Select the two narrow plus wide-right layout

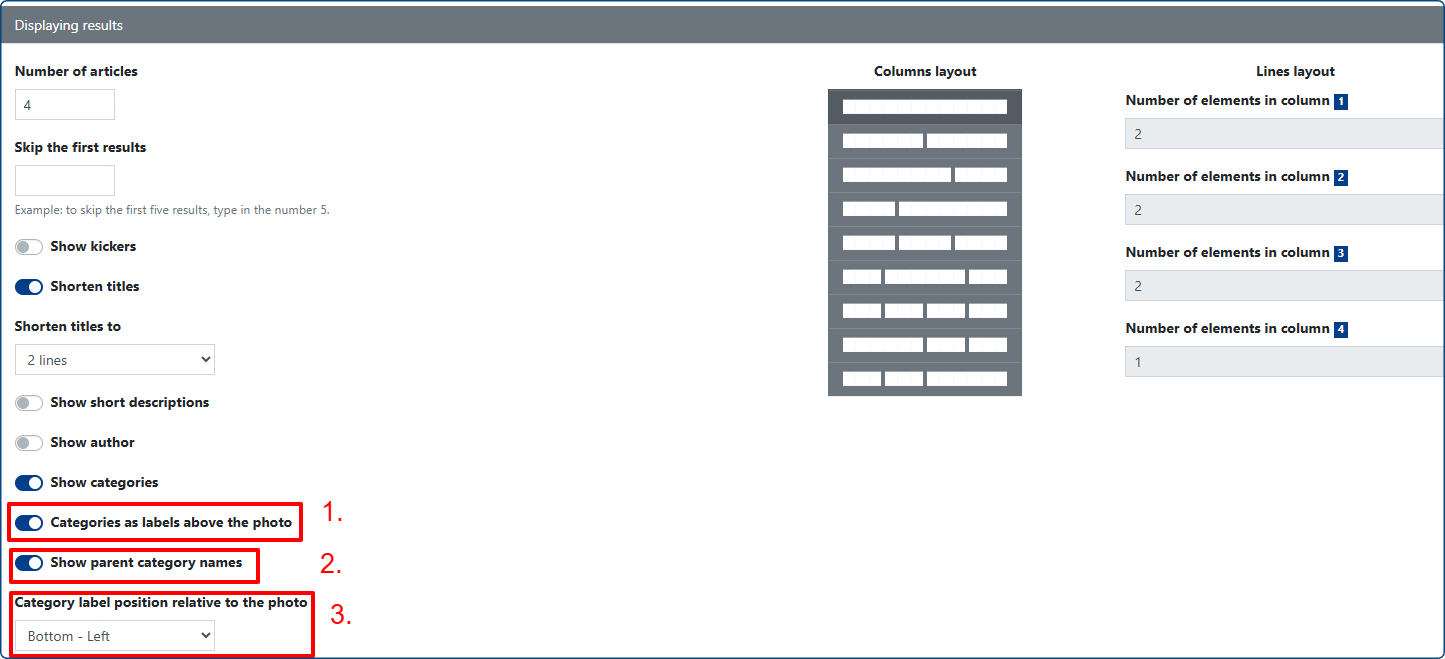924,379
